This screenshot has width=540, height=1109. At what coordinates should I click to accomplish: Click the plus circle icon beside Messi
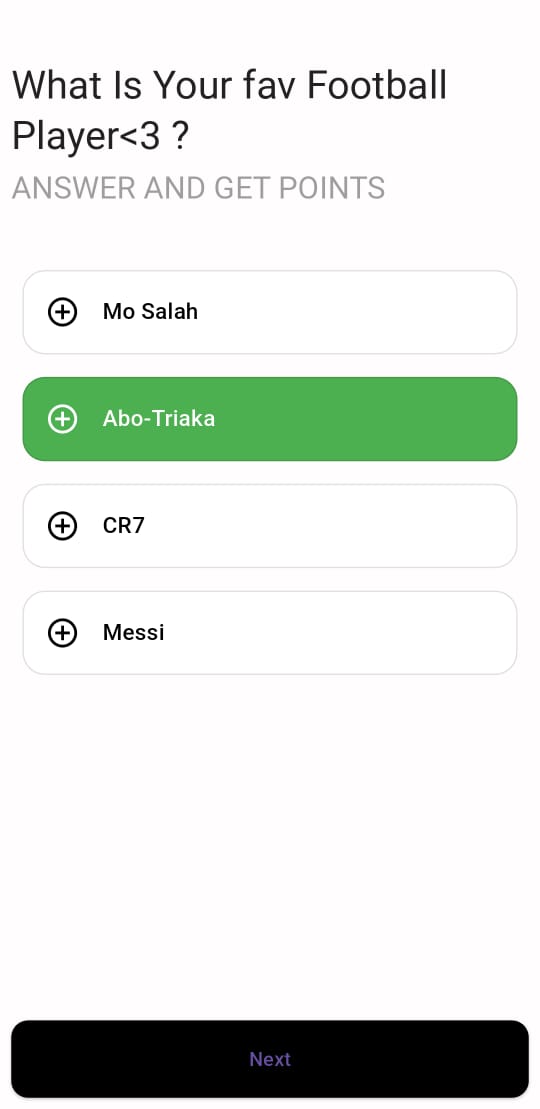click(62, 632)
